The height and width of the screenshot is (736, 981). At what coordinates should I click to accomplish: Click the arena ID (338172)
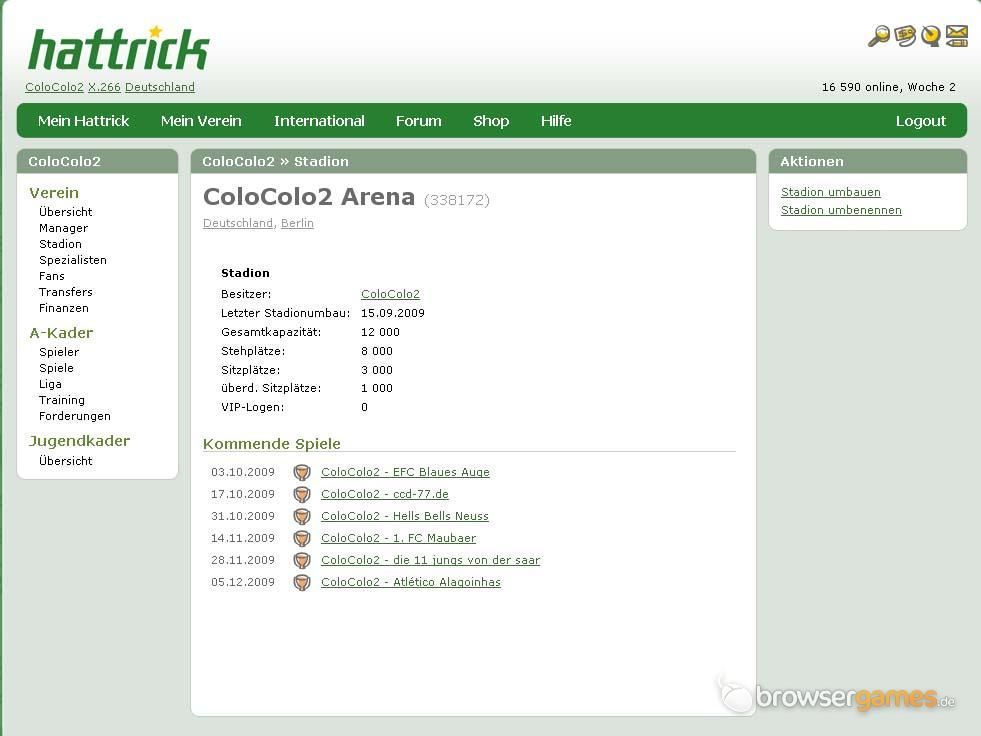457,200
